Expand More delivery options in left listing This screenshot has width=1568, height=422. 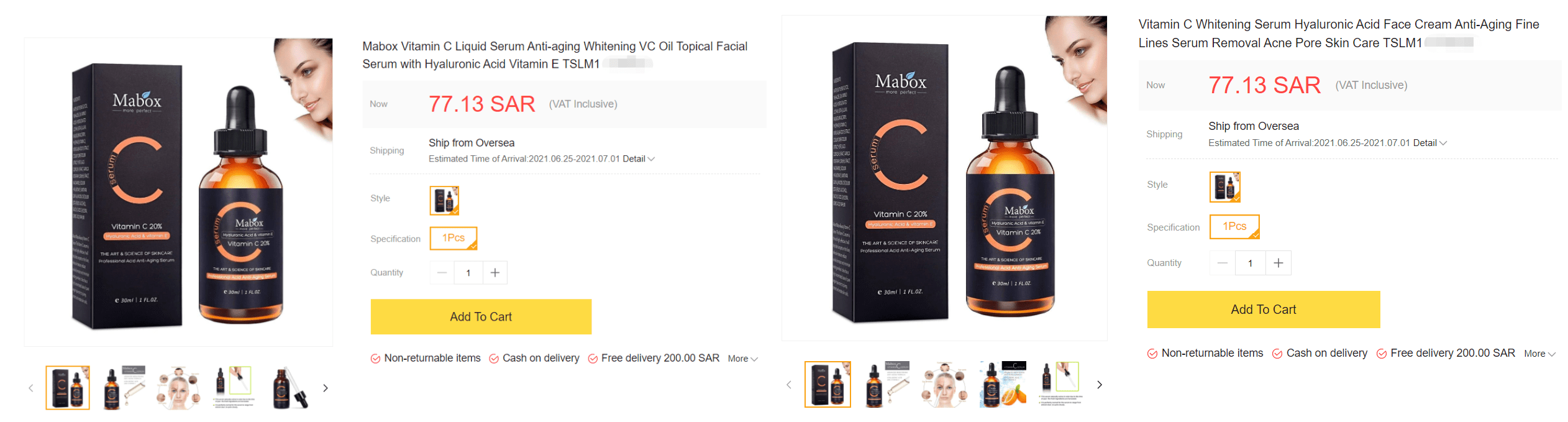743,359
